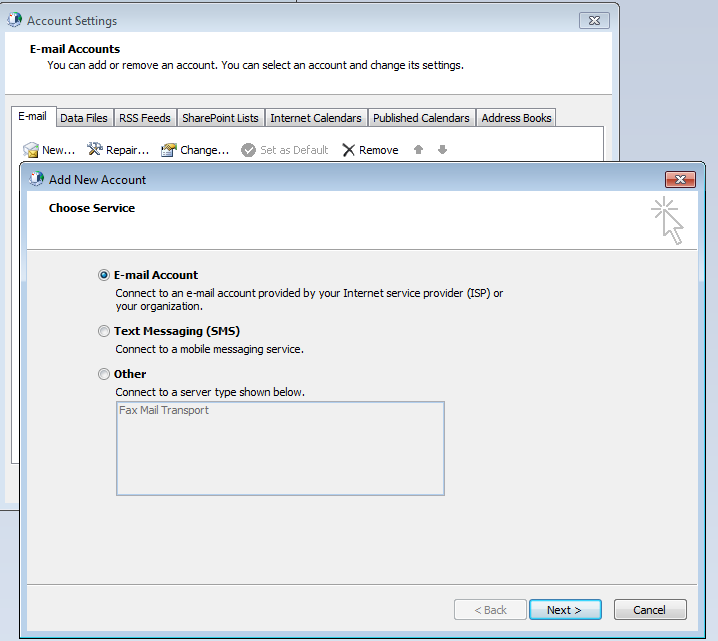Click the Repair tools icon
The height and width of the screenshot is (641, 718).
coord(95,150)
